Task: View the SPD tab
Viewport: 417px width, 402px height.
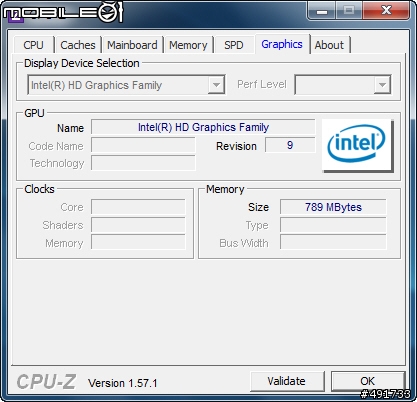Action: (x=234, y=45)
